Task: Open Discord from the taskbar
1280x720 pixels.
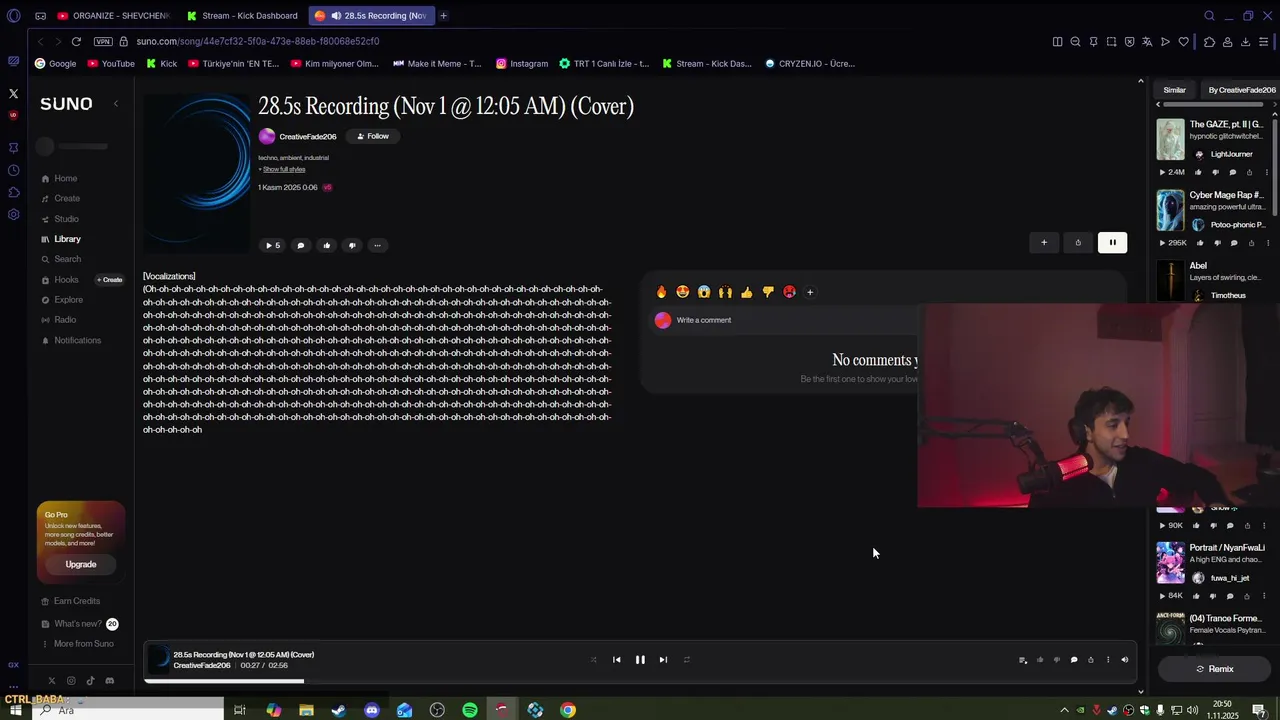Action: point(372,710)
